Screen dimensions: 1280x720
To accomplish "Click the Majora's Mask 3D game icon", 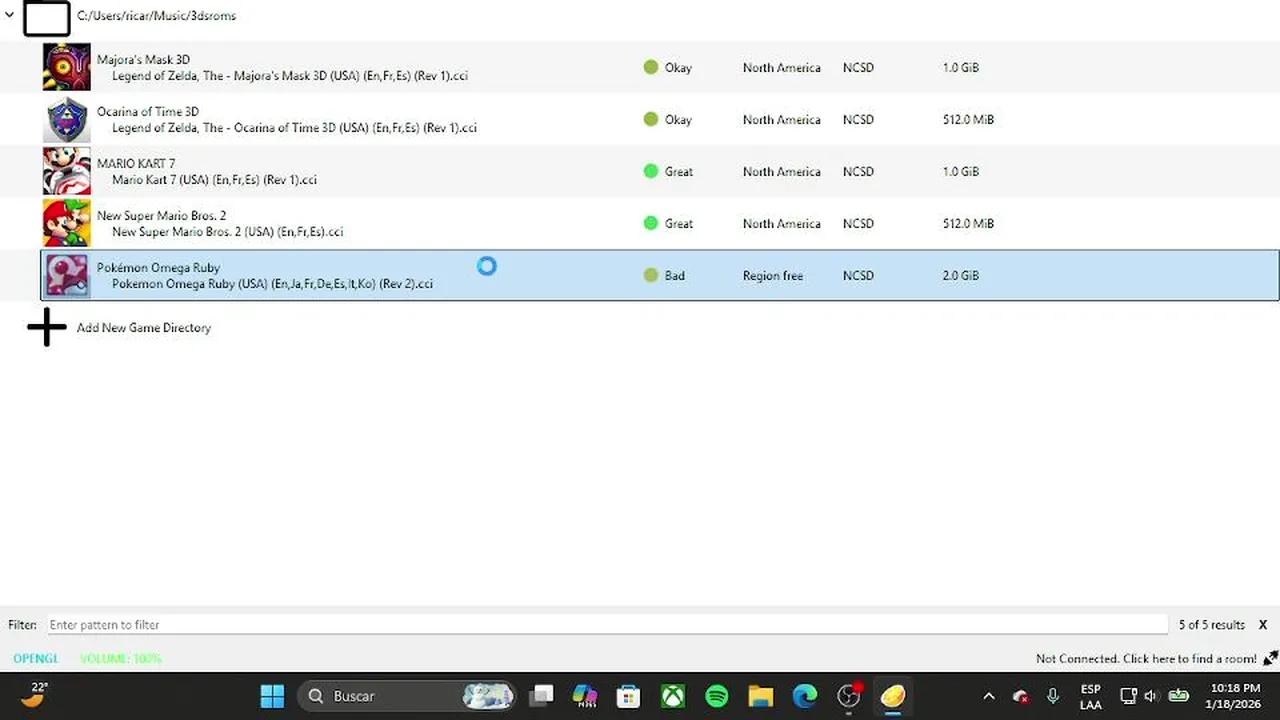I will (x=67, y=68).
